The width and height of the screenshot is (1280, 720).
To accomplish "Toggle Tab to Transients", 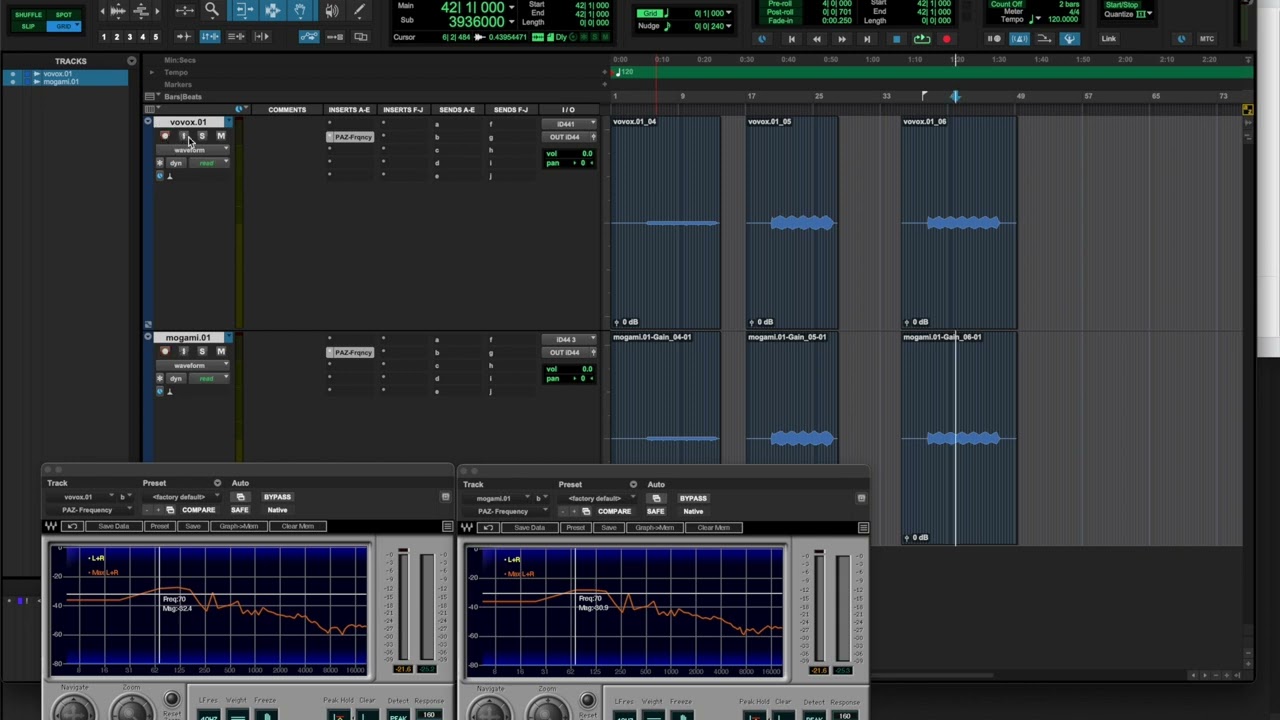I will tap(183, 37).
